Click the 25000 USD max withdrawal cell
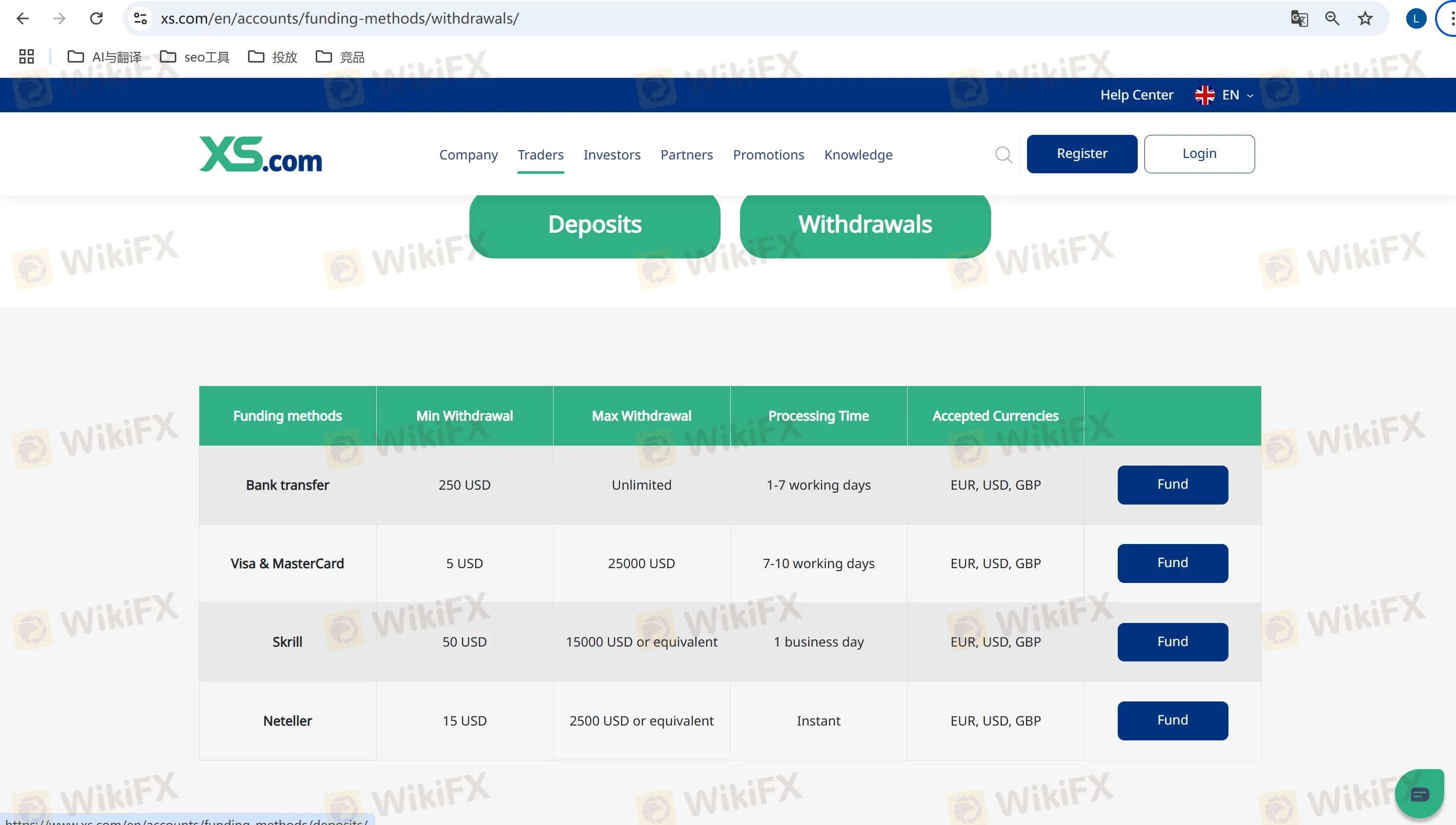Screen dimensions: 1456x825 (641, 563)
